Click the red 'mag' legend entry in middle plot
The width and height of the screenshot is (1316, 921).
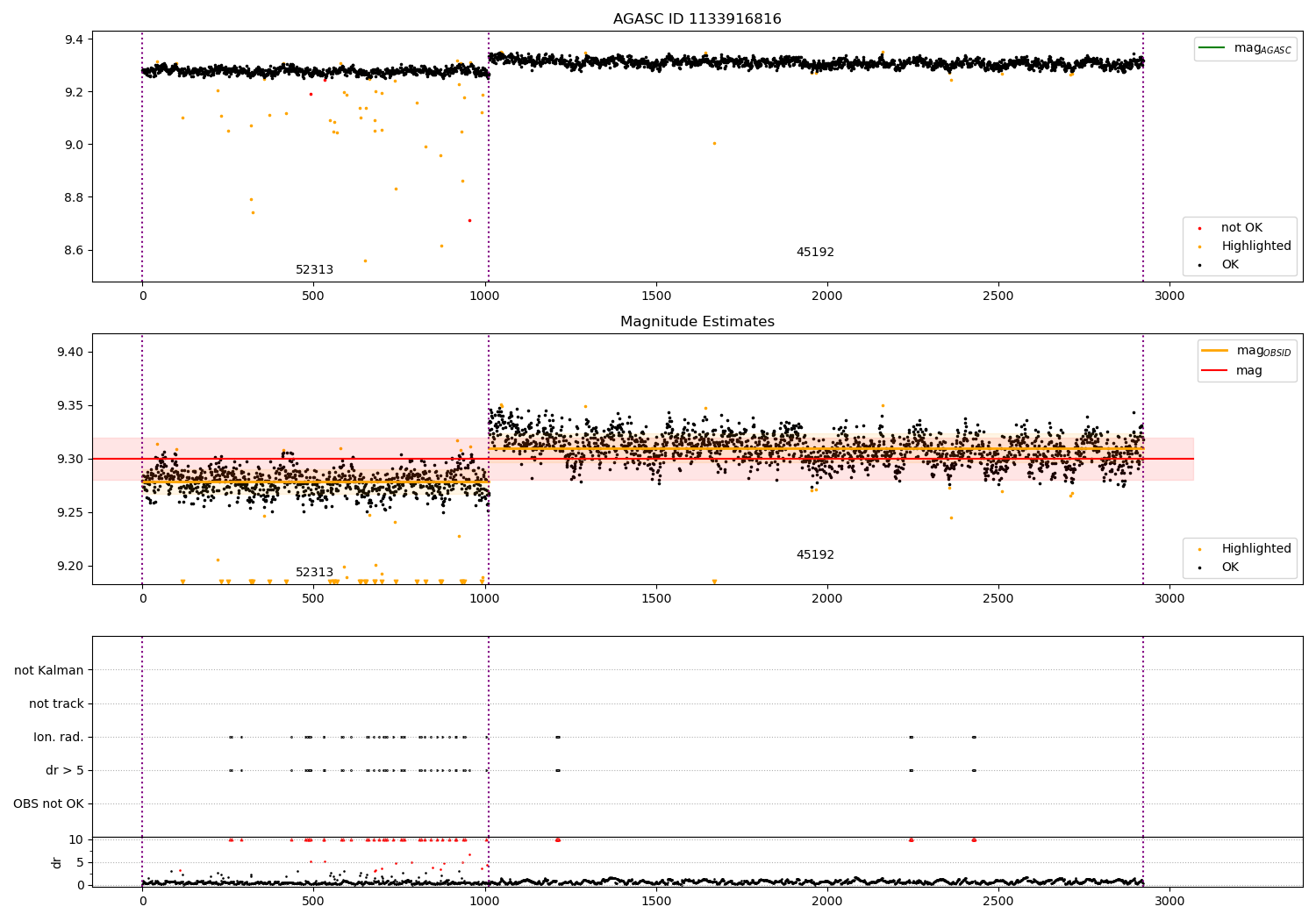1231,371
